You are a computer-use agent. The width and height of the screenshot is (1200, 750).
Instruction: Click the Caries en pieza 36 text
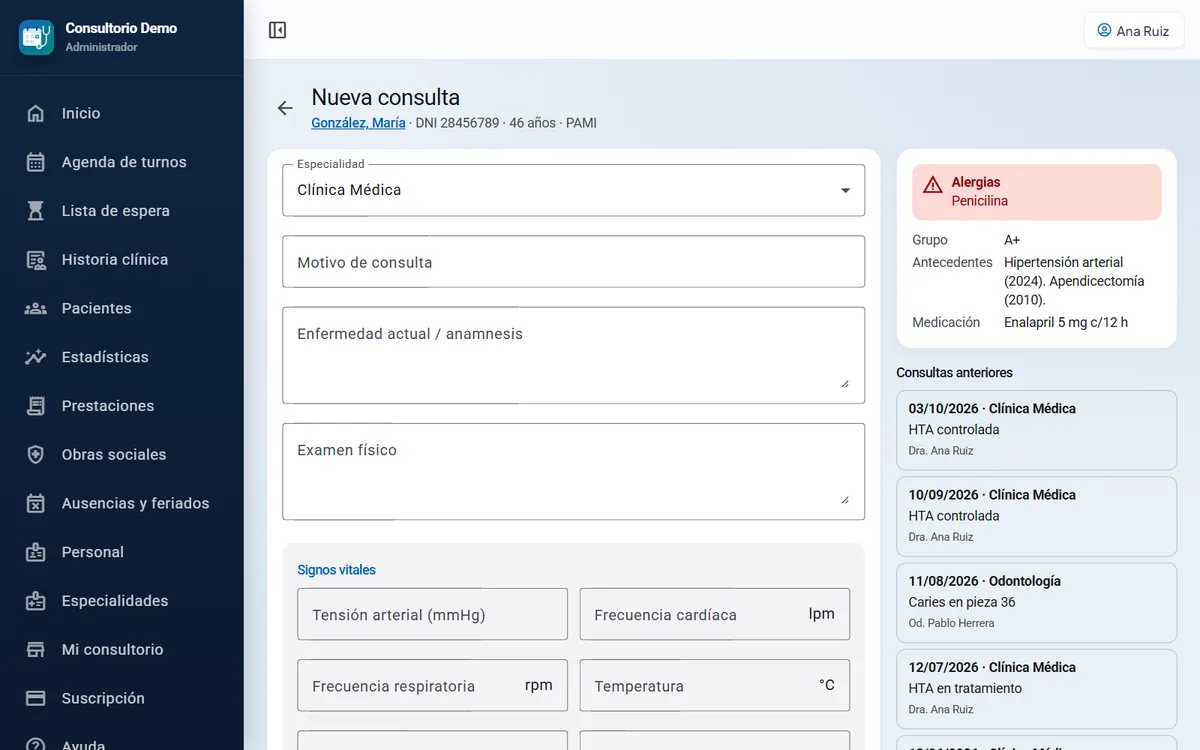962,602
